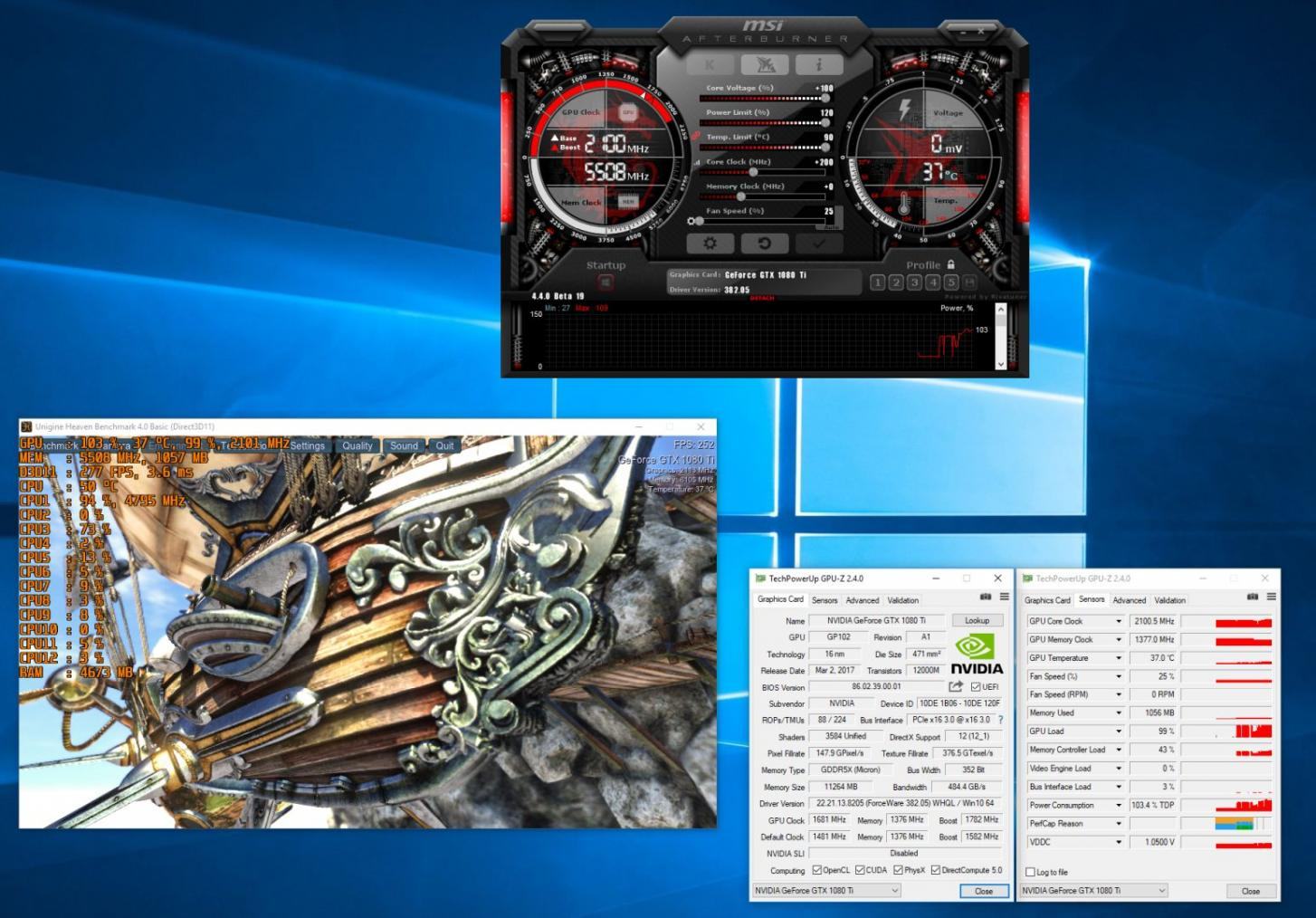Viewport: 1316px width, 918px height.
Task: Open the Afterburner information (i) button
Action: [x=819, y=64]
